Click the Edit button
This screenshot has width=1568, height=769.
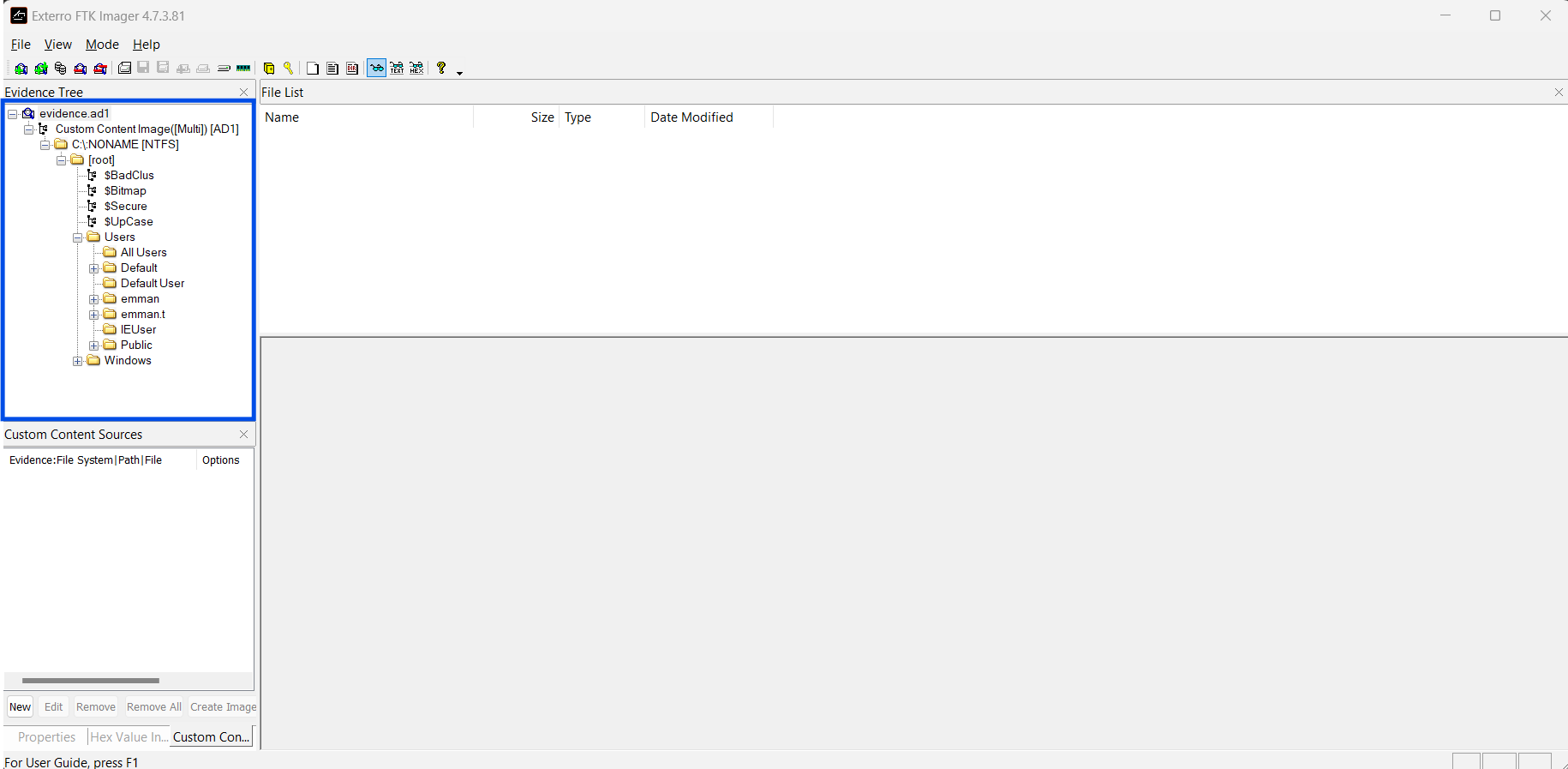(x=54, y=707)
